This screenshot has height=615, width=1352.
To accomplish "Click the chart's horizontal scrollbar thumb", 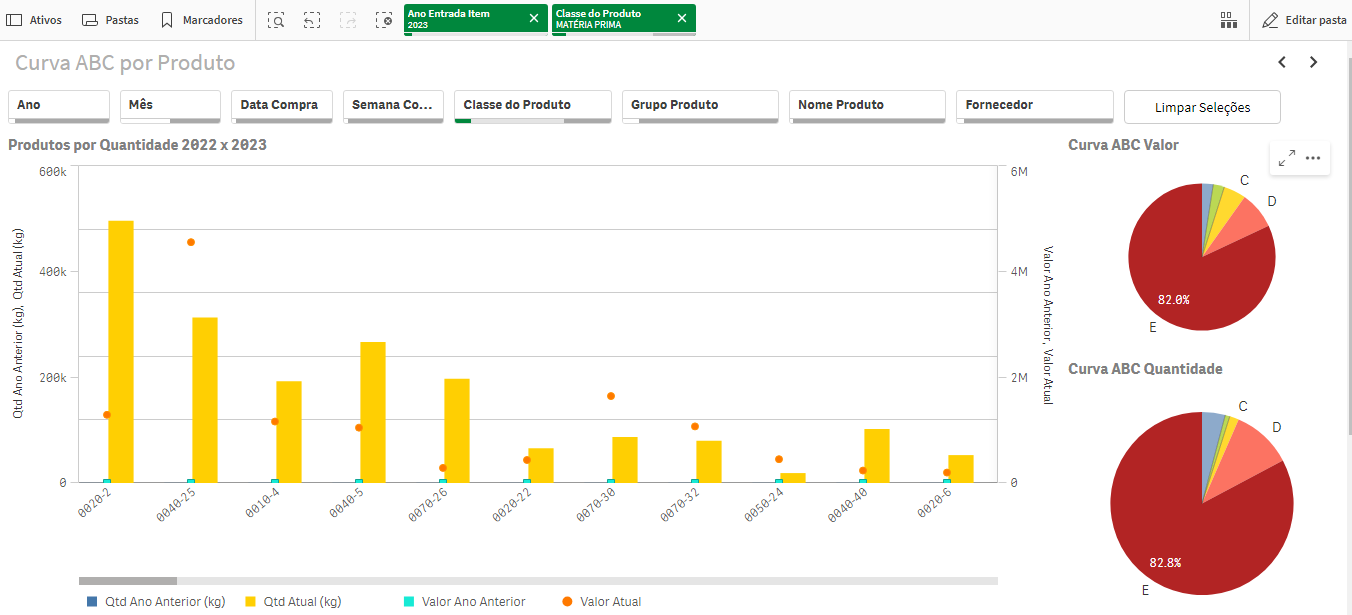I will click(128, 581).
